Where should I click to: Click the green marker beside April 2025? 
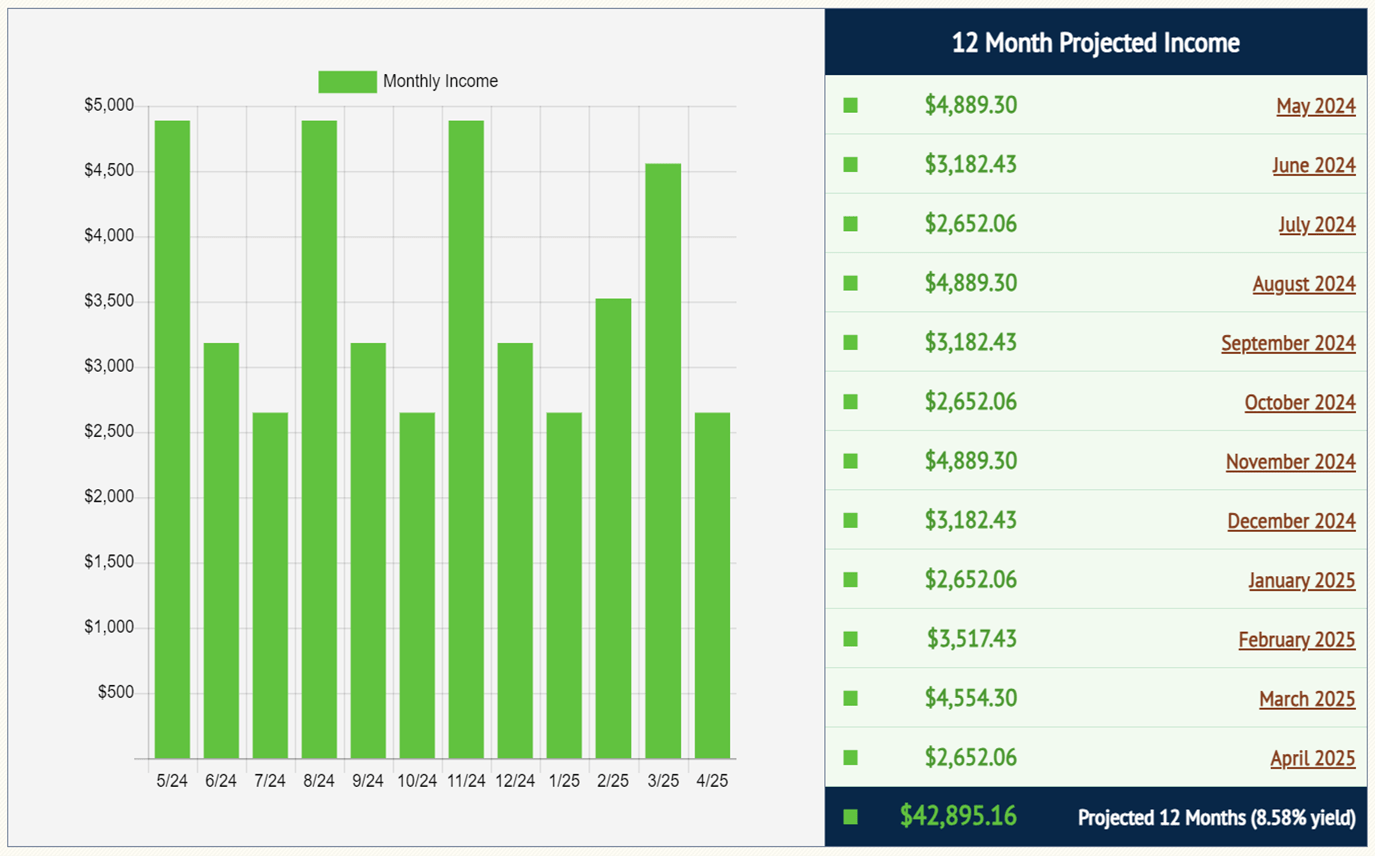(x=851, y=757)
